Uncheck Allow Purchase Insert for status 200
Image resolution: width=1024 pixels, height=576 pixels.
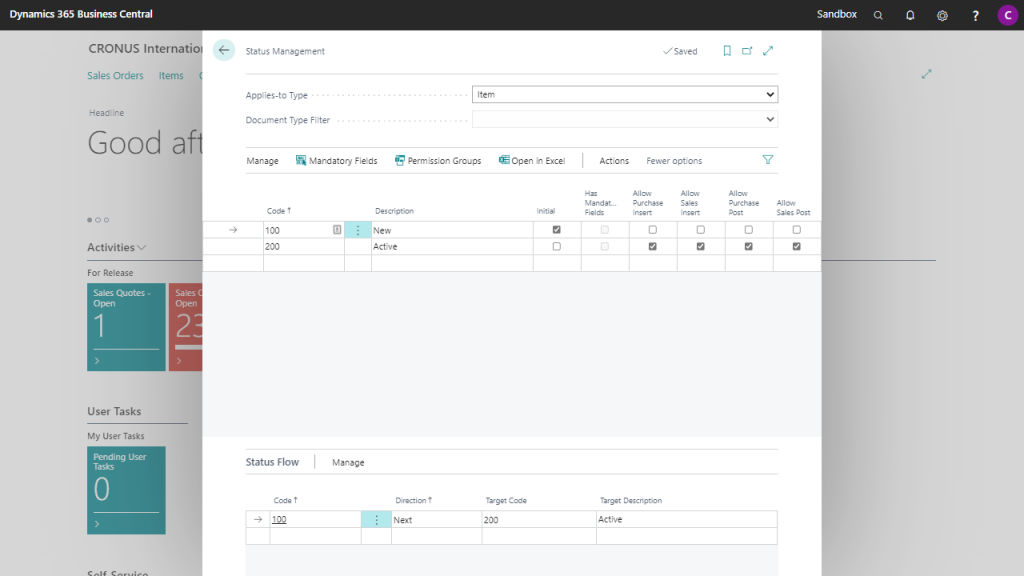[x=653, y=247]
